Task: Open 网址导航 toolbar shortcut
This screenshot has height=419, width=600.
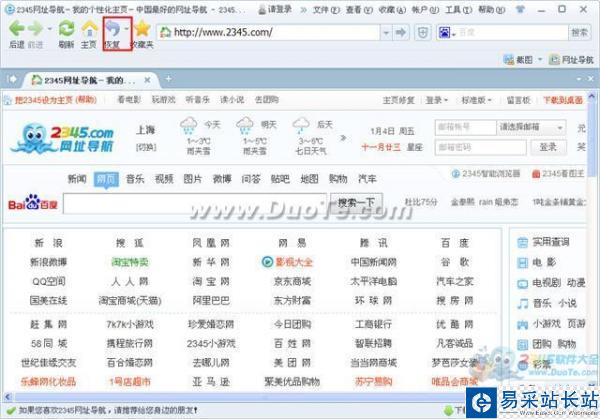Action: coord(572,60)
